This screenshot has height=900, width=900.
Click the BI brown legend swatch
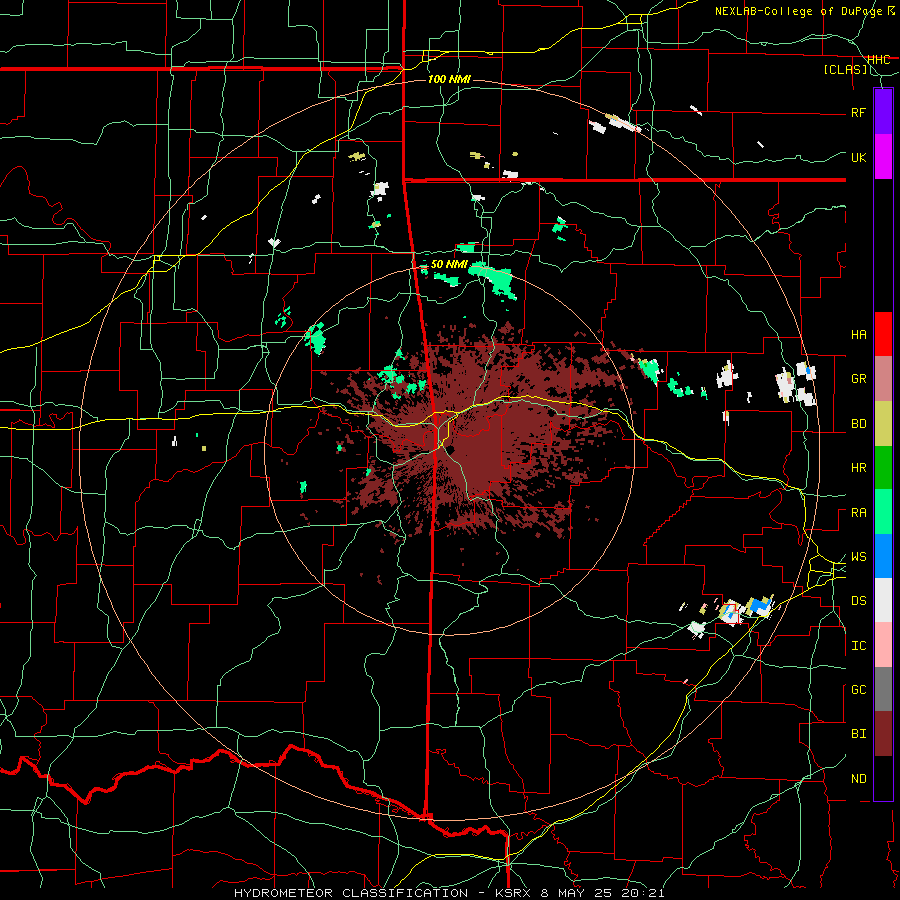pos(883,734)
